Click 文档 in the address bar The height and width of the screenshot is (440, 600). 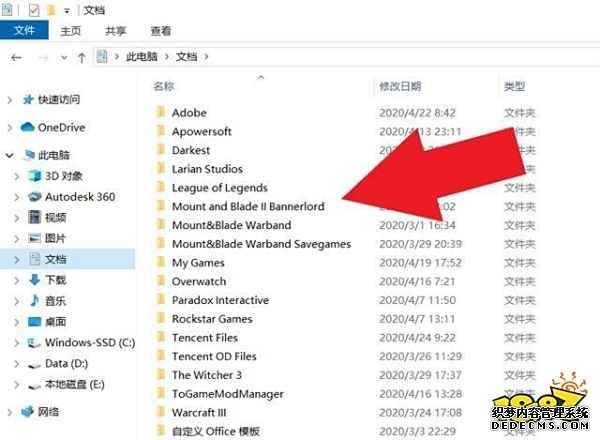point(186,57)
